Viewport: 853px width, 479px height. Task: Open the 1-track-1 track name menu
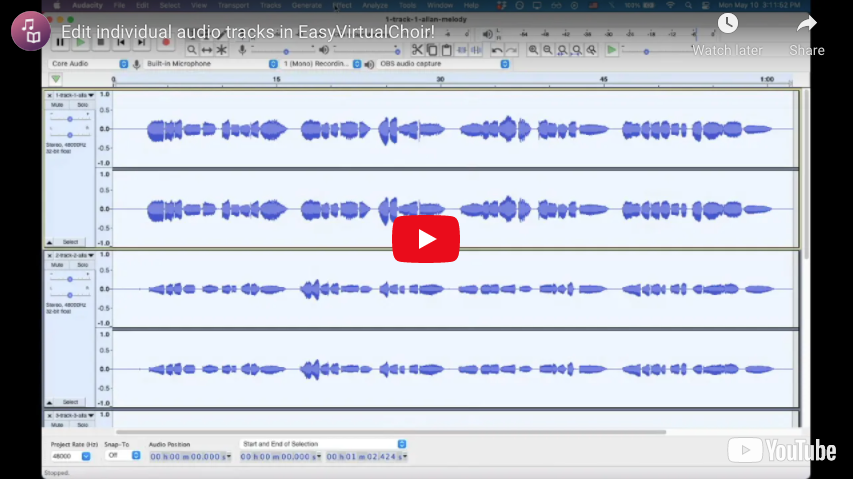coord(74,95)
